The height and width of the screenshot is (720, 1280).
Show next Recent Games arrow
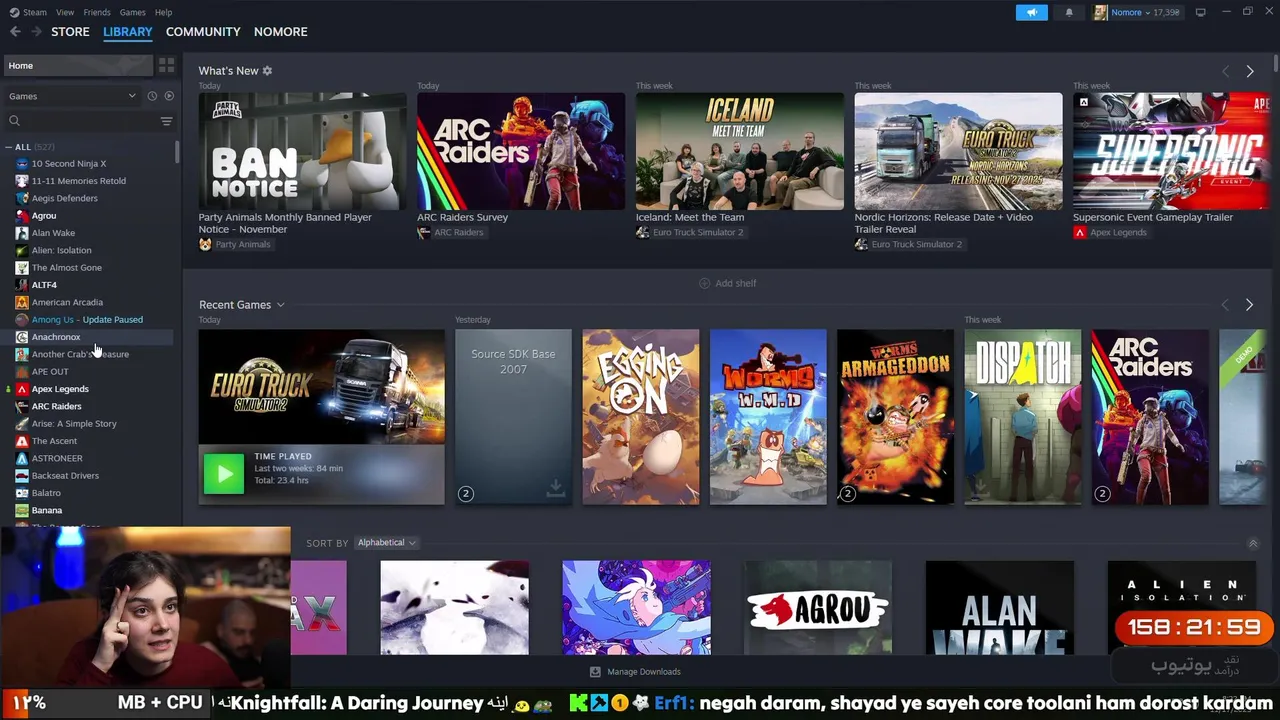(1249, 304)
